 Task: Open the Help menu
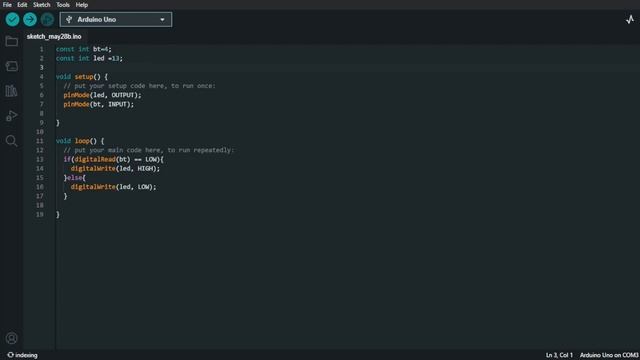(x=82, y=5)
